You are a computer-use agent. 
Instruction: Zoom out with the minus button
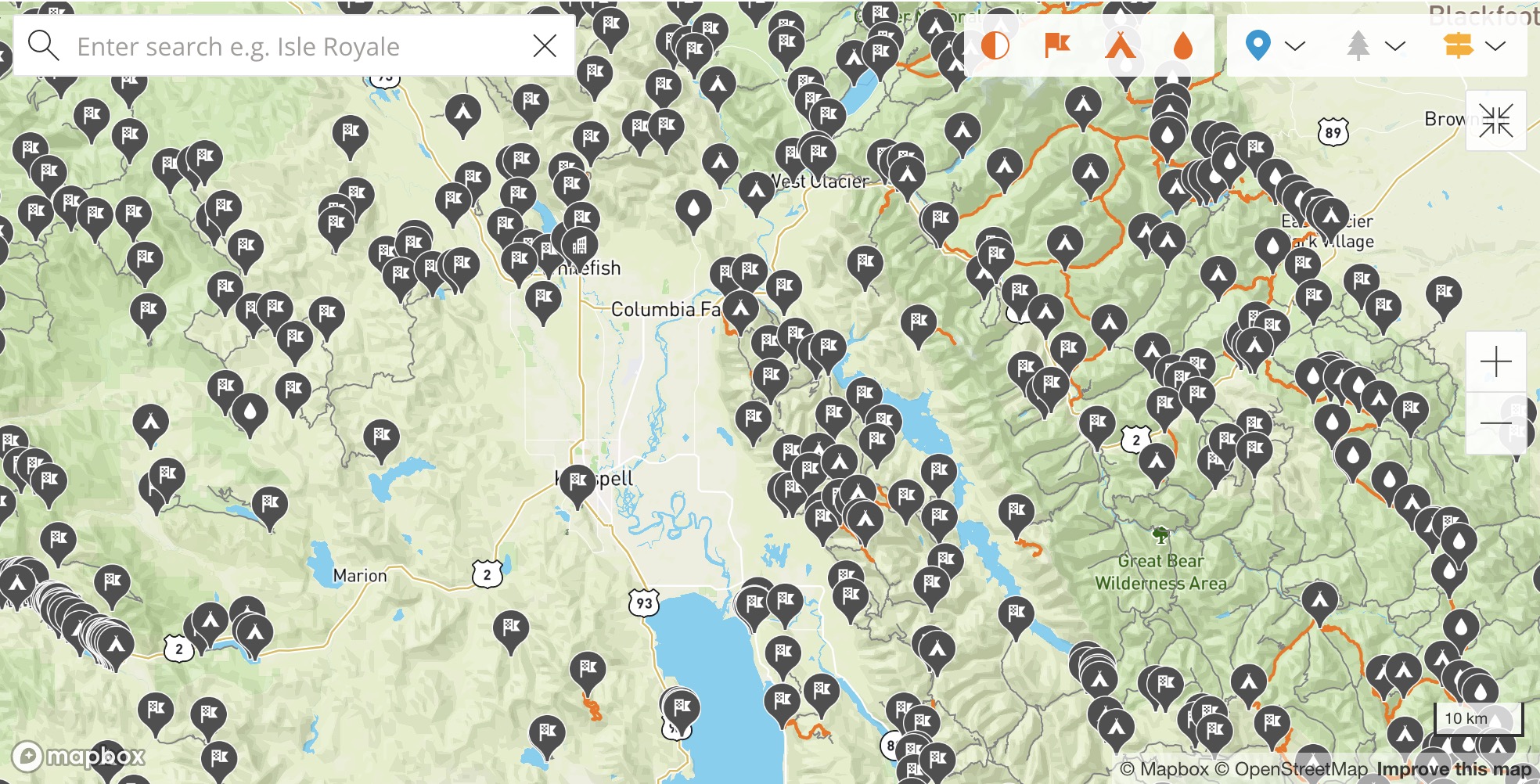point(1495,423)
